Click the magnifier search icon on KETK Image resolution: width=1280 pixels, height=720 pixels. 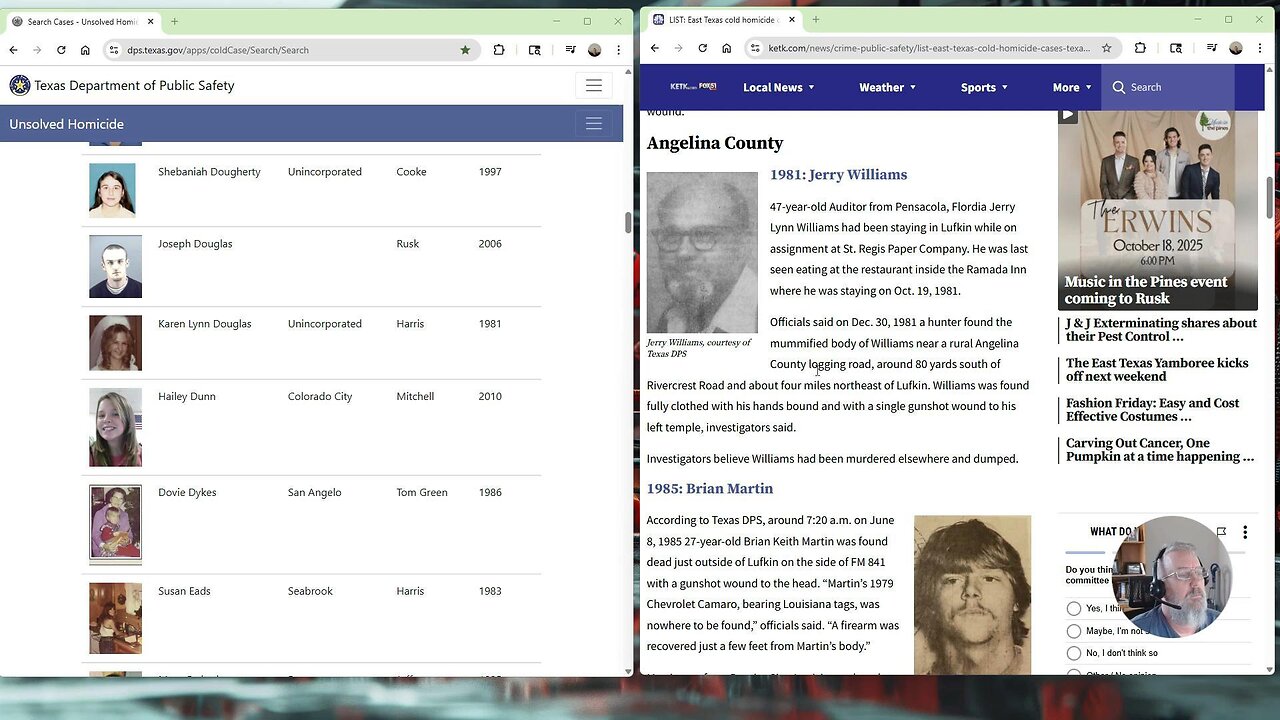coord(1118,87)
